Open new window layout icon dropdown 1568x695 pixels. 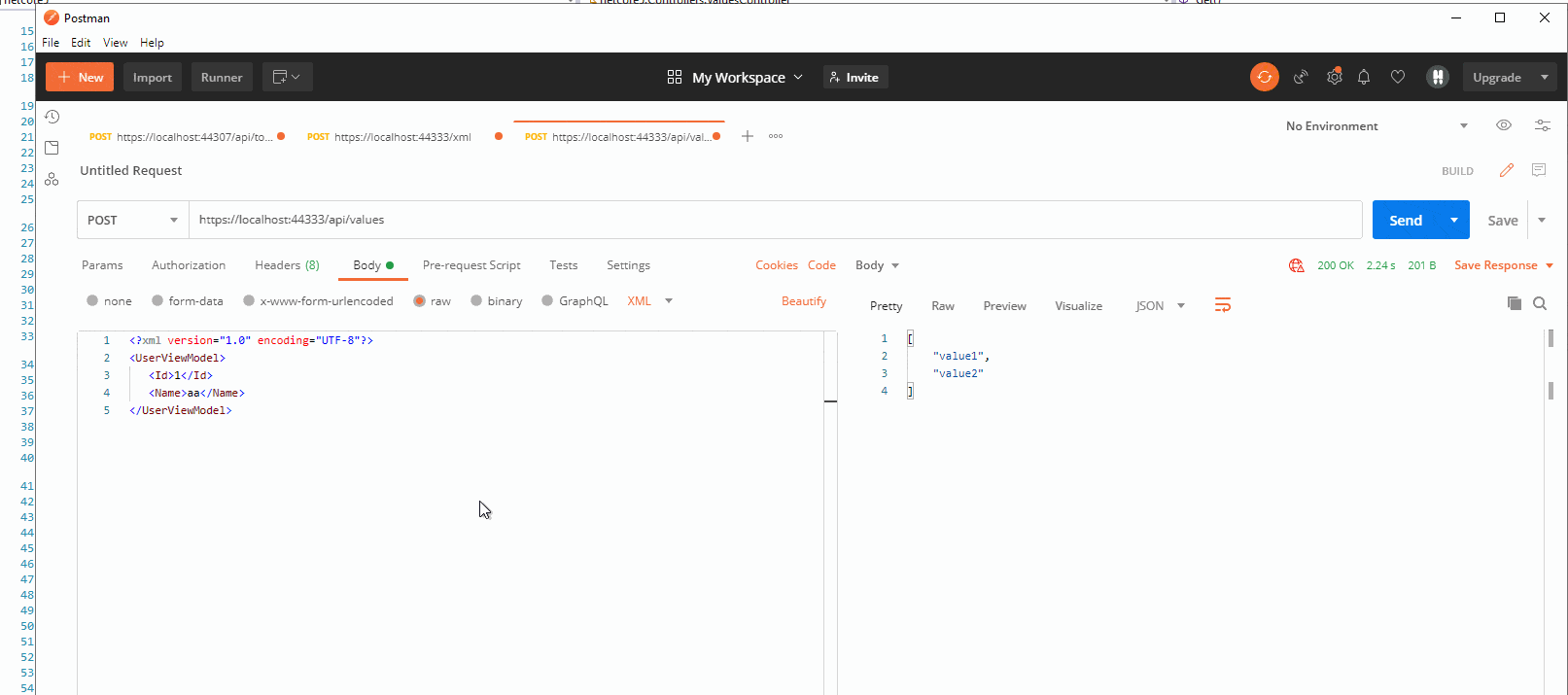287,77
